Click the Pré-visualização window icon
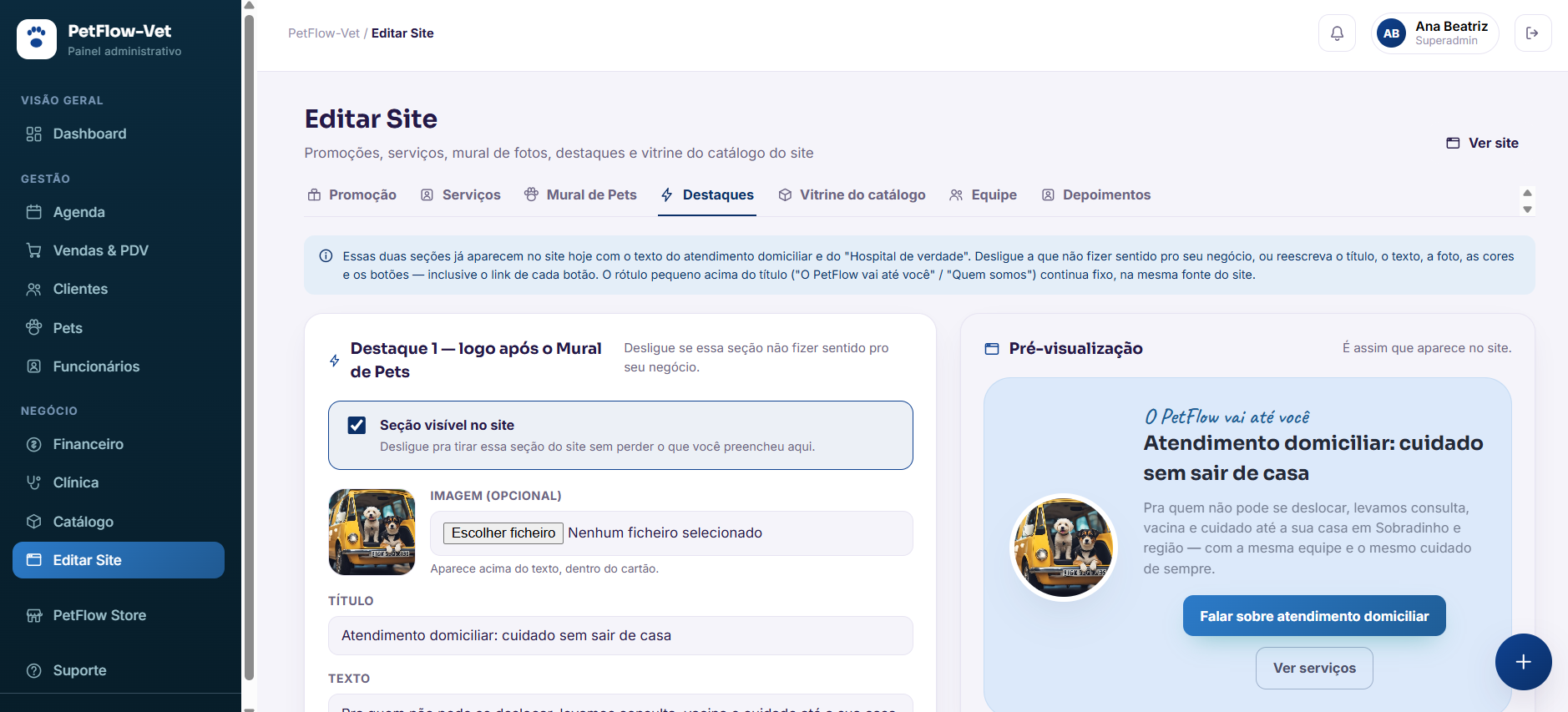 992,349
